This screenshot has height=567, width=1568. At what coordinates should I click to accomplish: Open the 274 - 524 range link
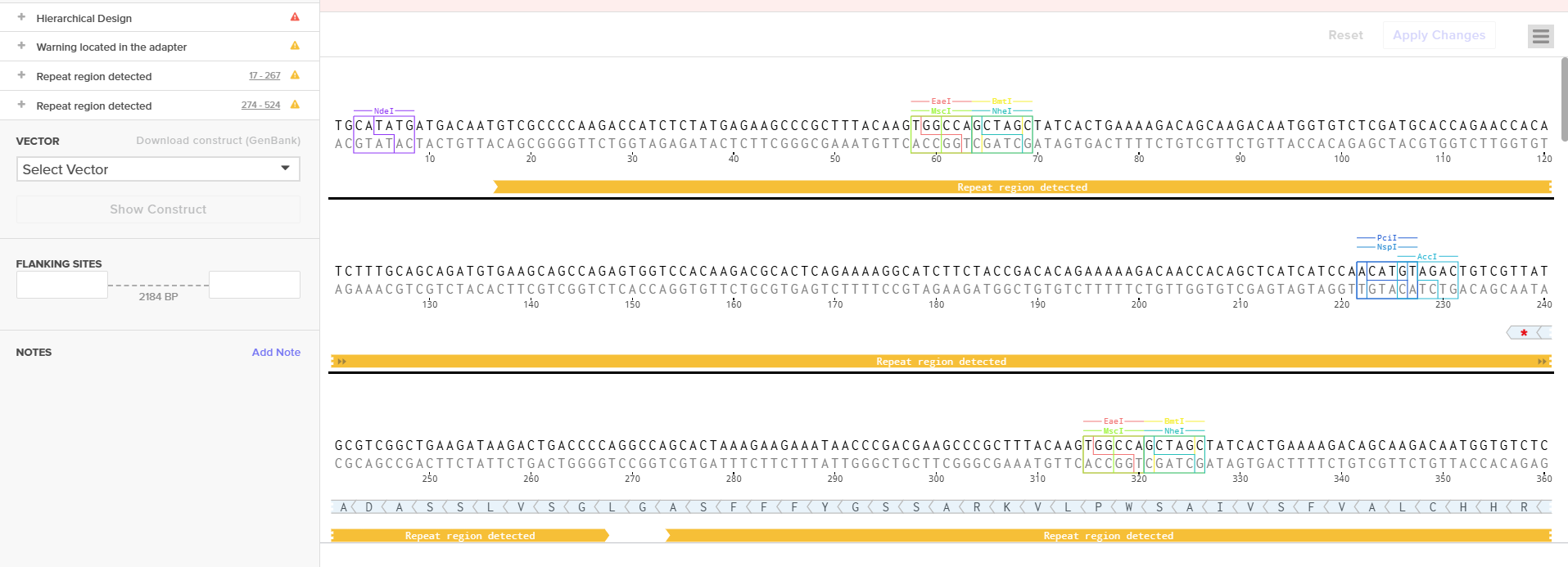tap(260, 105)
